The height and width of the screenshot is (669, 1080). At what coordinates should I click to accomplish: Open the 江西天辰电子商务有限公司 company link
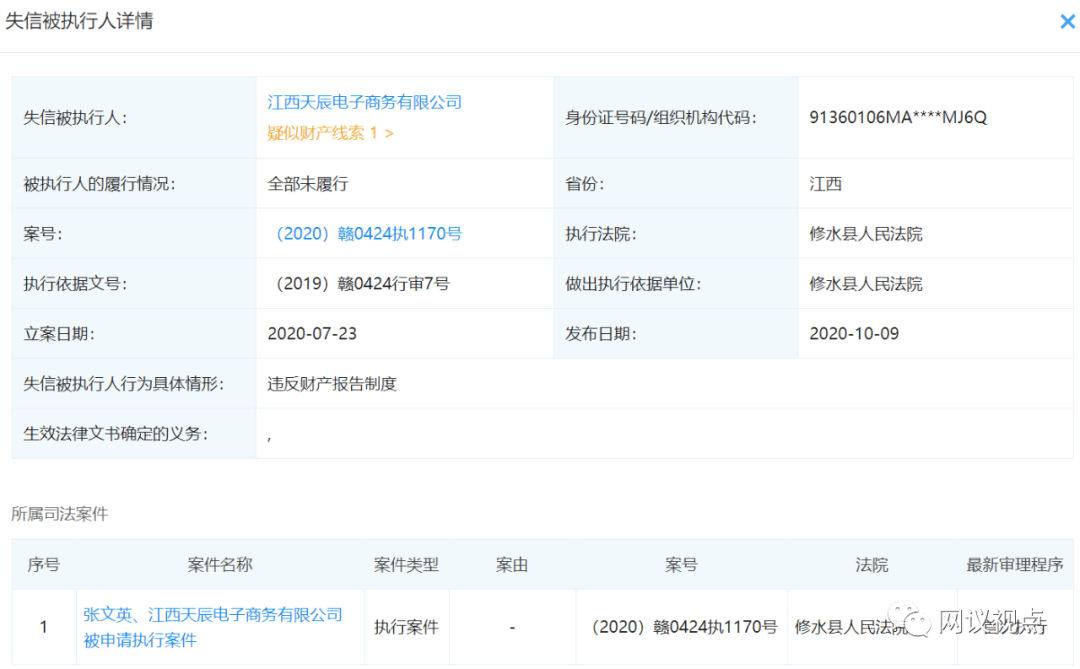point(365,102)
